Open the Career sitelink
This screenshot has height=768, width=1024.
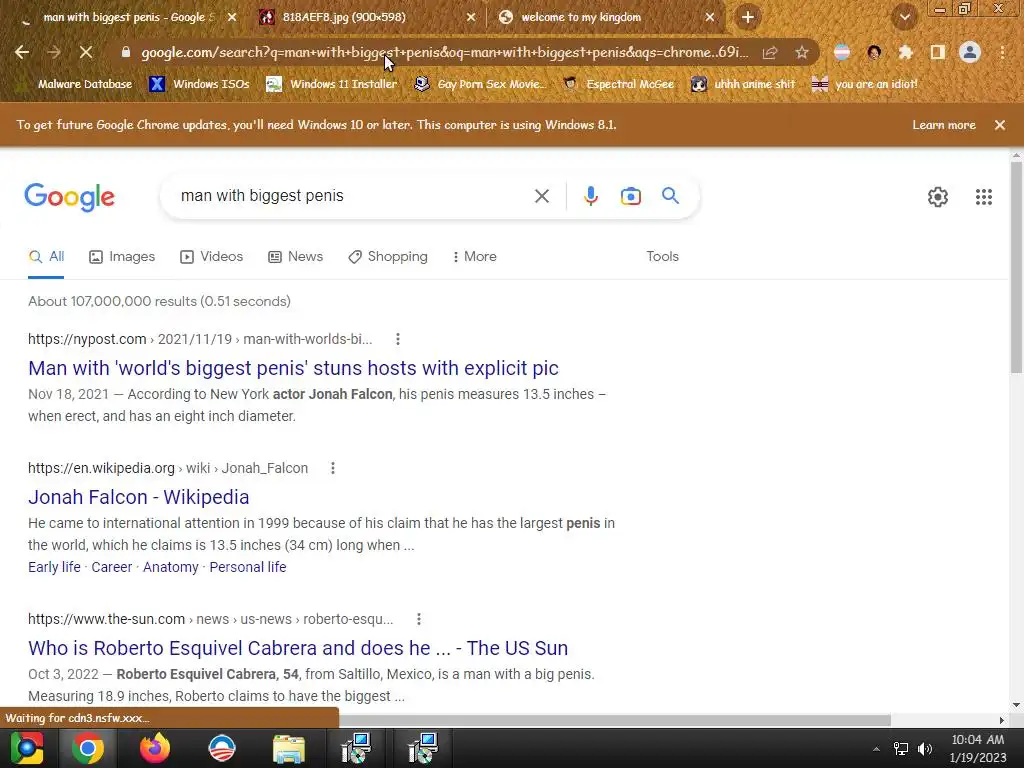[112, 567]
